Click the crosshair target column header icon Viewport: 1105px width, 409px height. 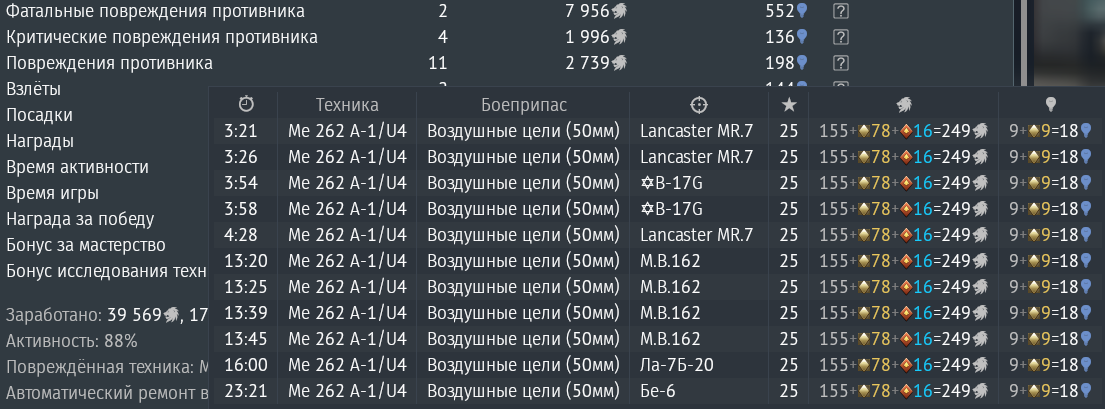pos(698,105)
